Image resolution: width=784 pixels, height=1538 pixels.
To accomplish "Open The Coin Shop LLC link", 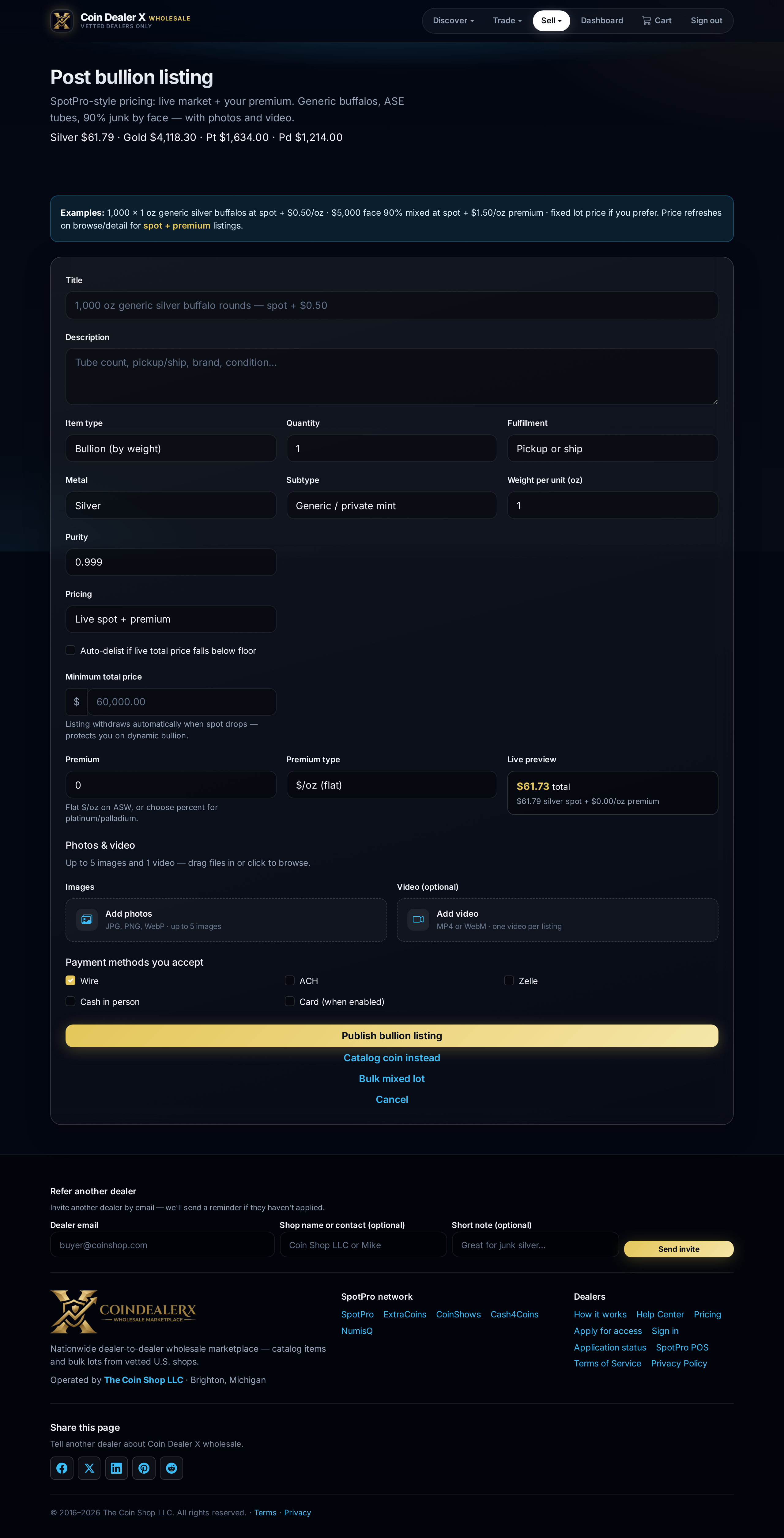I will point(143,1380).
